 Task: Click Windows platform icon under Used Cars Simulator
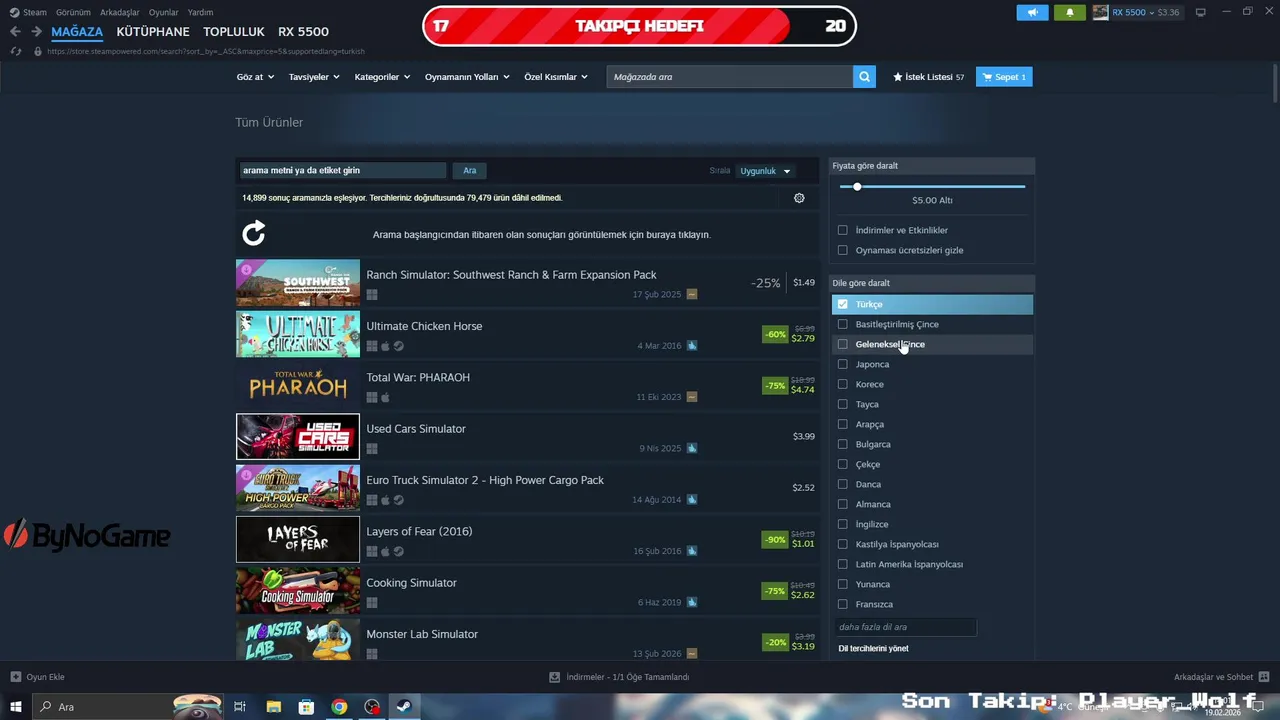click(372, 449)
